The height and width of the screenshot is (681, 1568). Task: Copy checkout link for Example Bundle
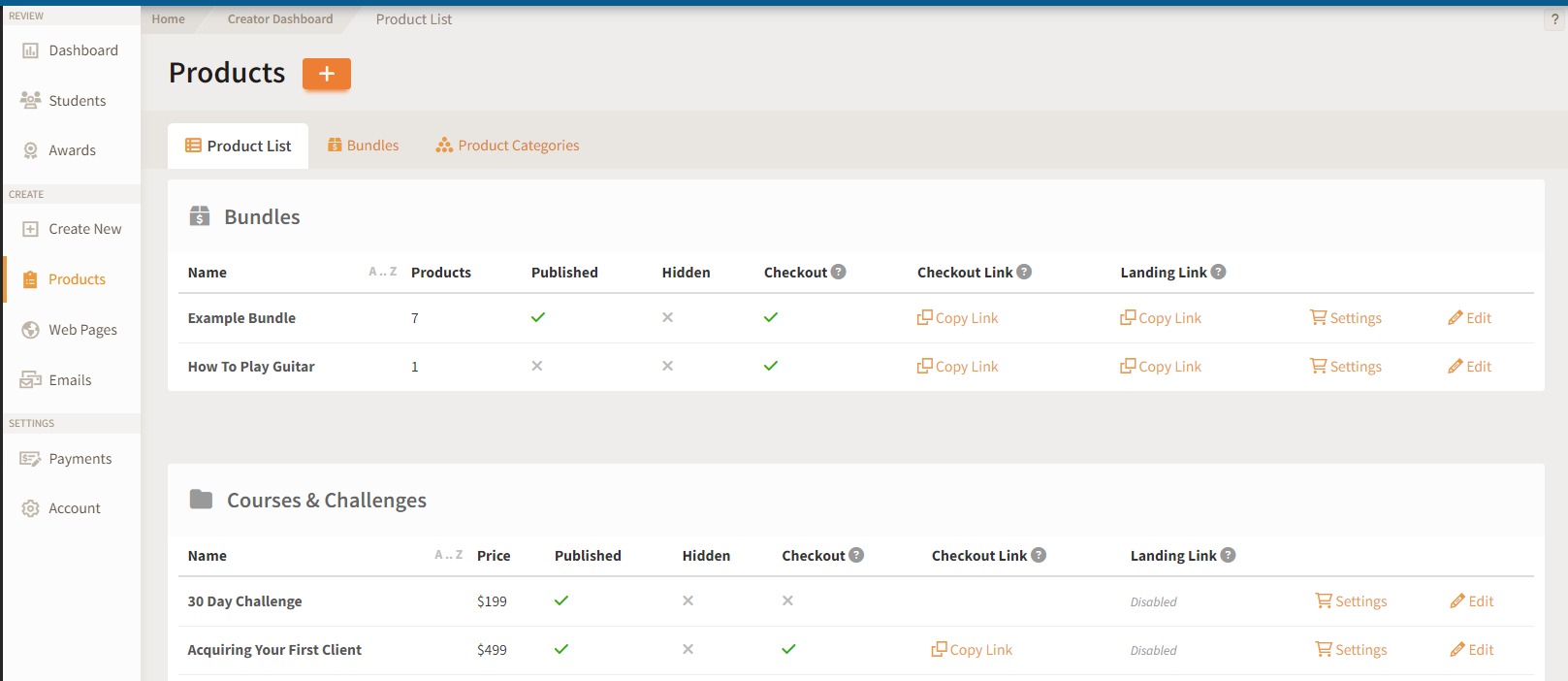coord(957,318)
